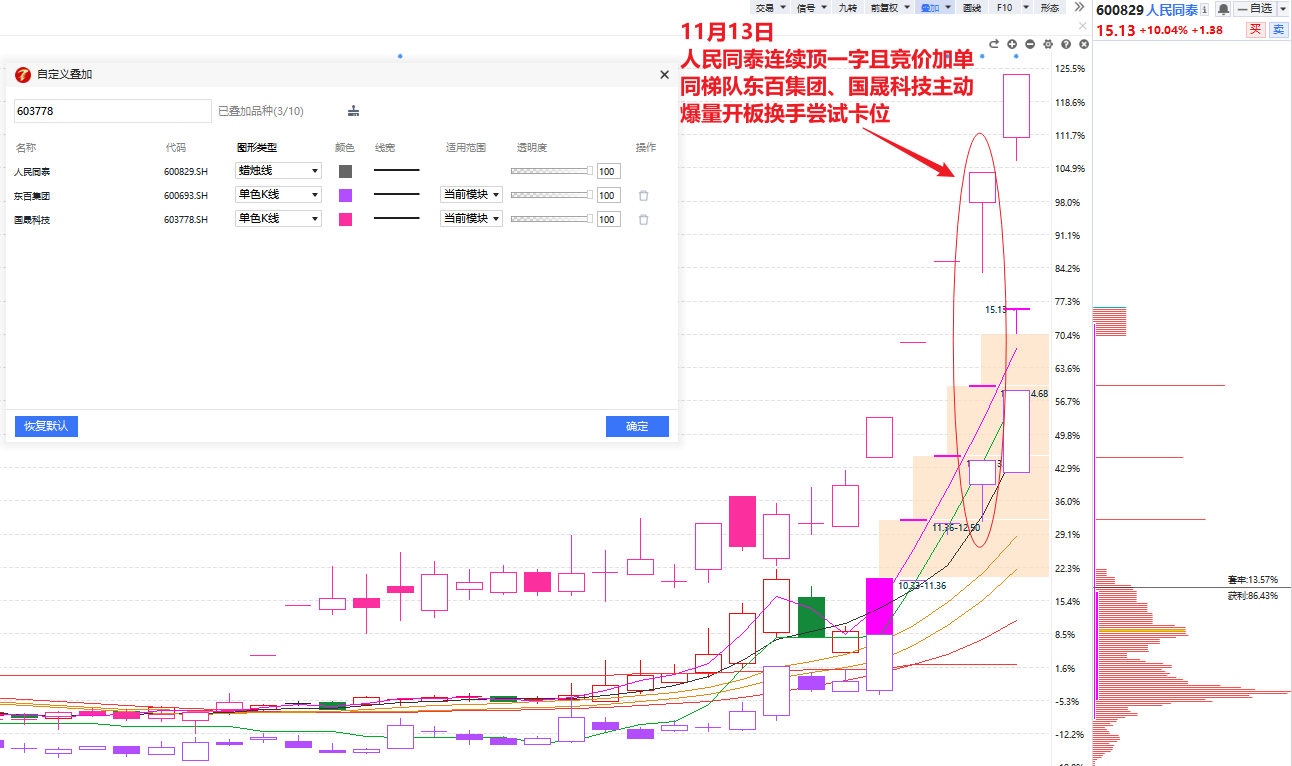This screenshot has height=766, width=1292.
Task: Click the share arrow icon above chart
Action: [994, 44]
